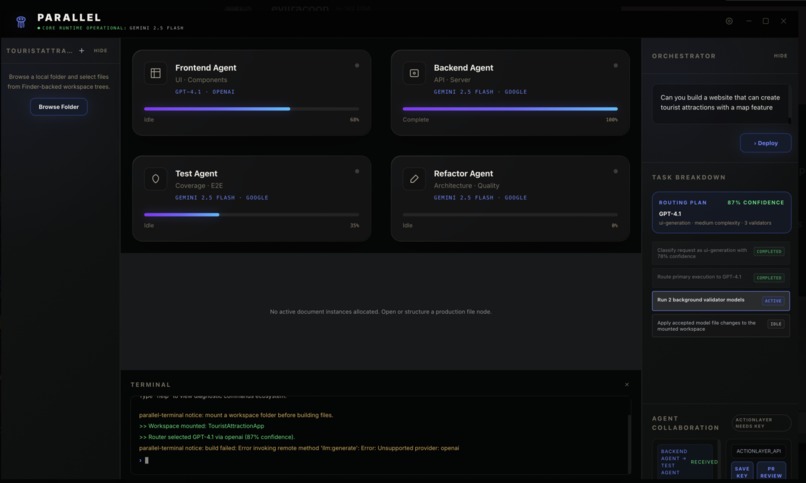Click the Backend Agent status dot

point(615,65)
